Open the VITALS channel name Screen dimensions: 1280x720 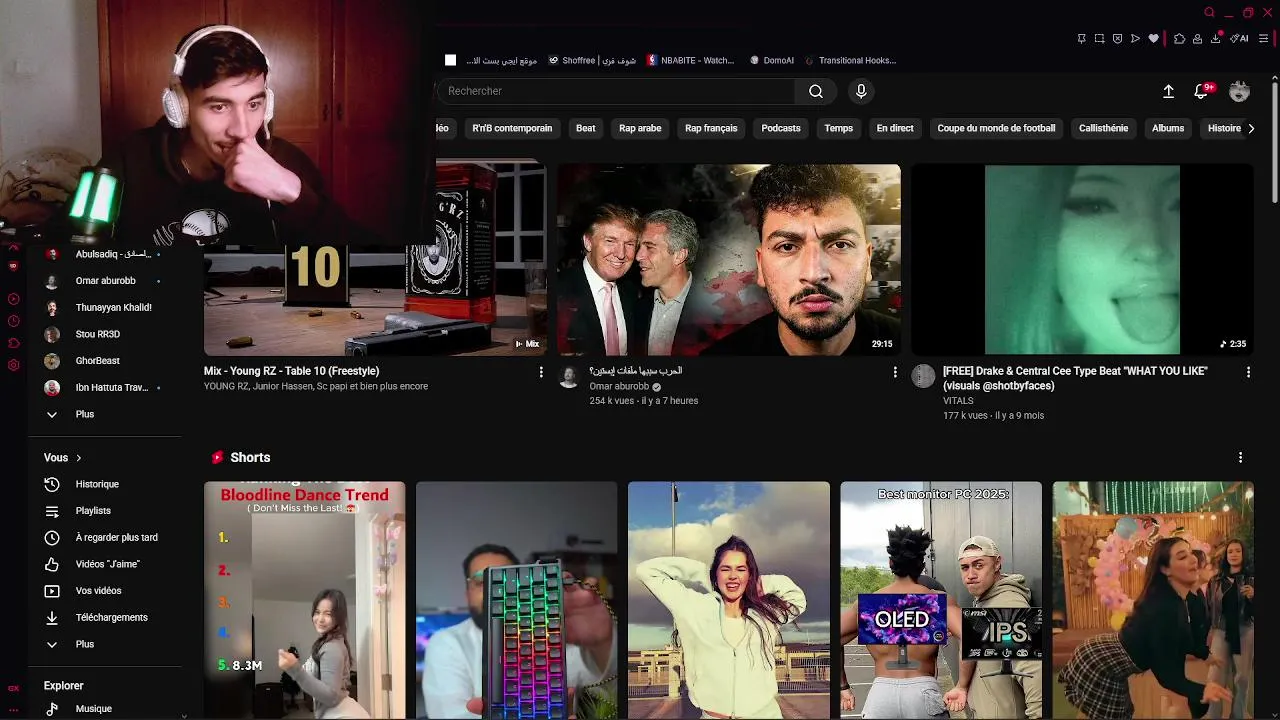coord(958,401)
